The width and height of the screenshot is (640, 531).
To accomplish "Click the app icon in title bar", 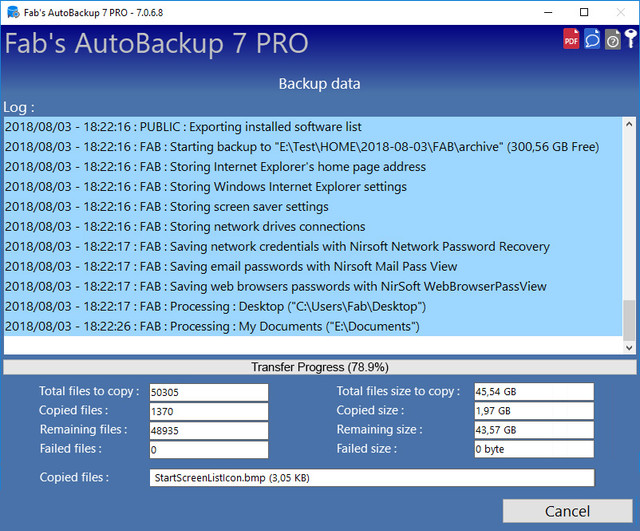I will (x=13, y=12).
